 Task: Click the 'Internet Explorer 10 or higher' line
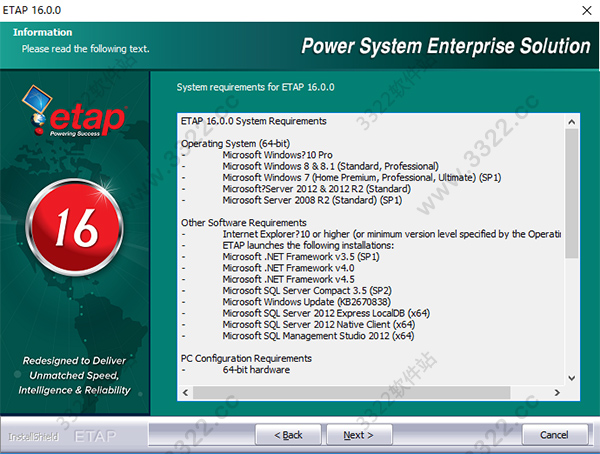point(391,234)
